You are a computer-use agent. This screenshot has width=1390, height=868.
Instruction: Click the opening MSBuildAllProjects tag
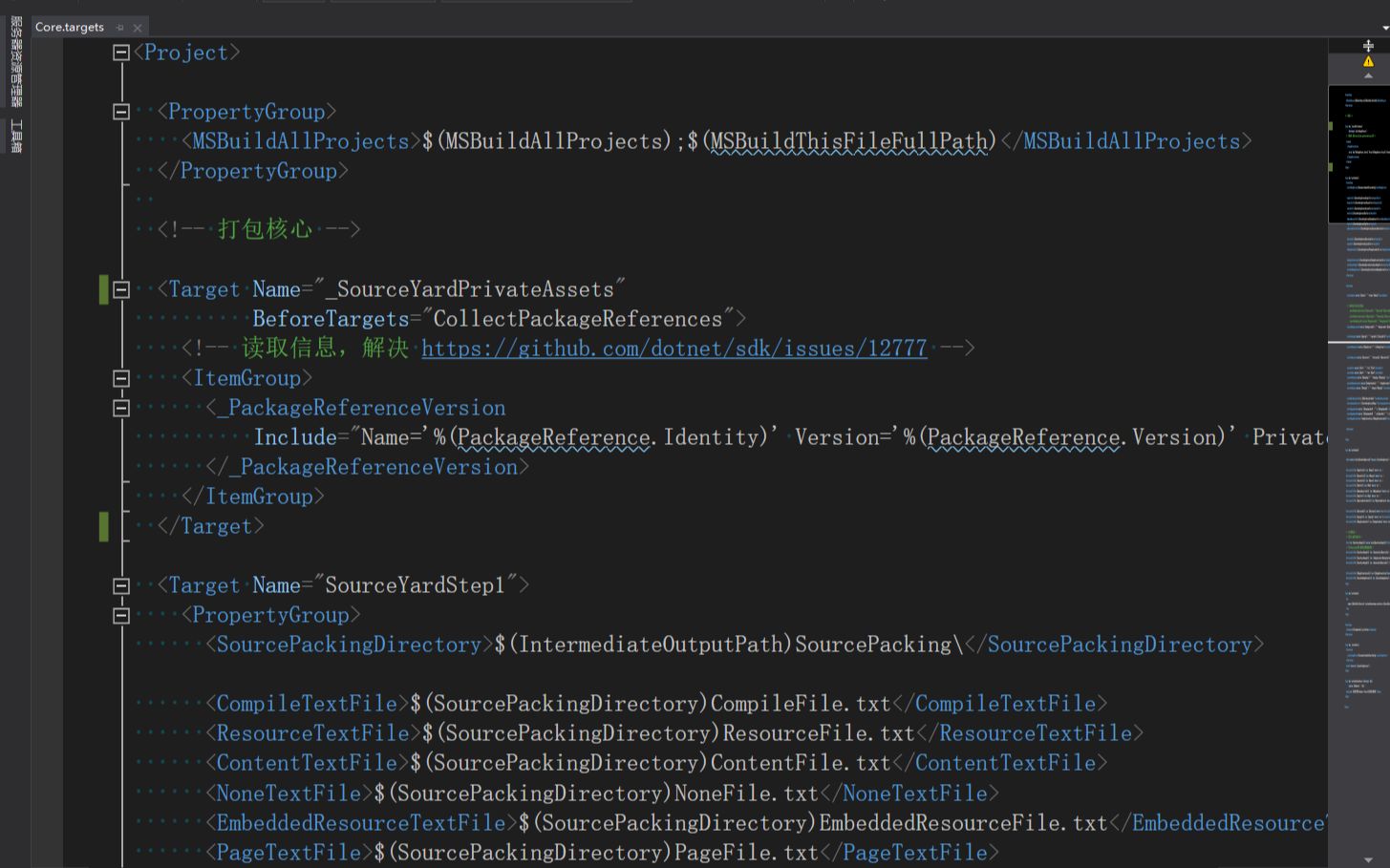pyautogui.click(x=301, y=141)
